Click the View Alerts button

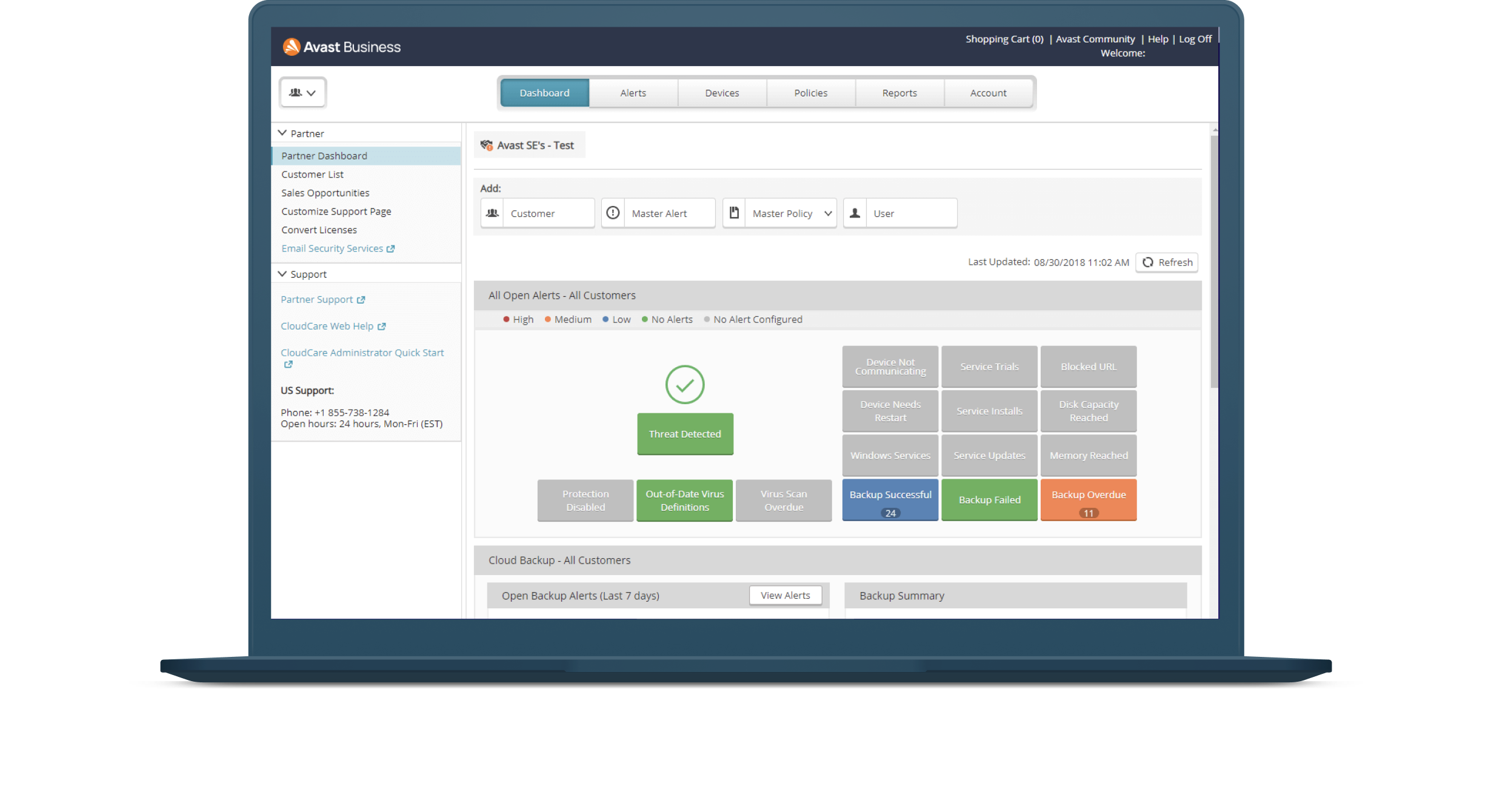point(785,595)
